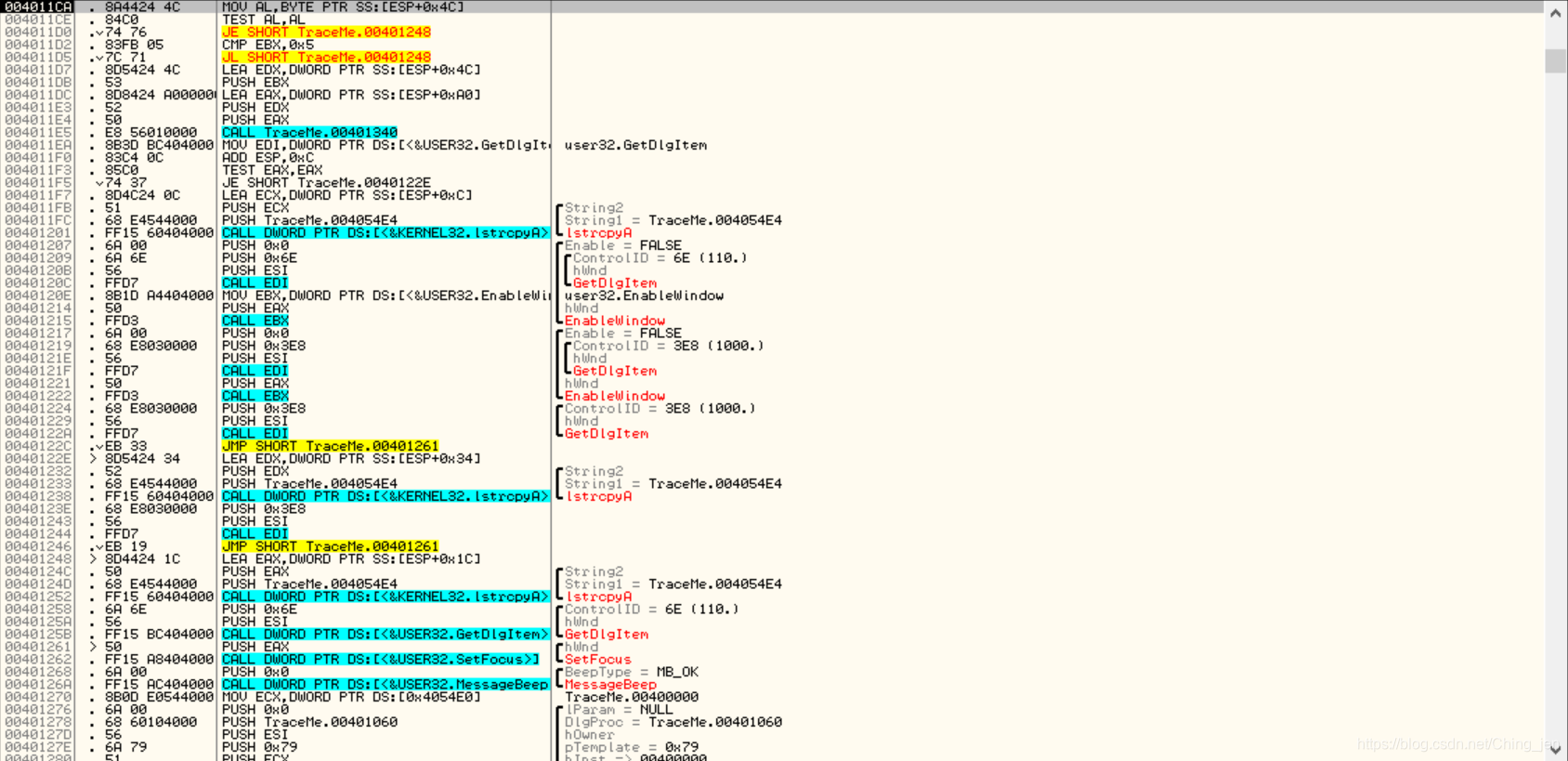
Task: Select LEA EAX with ESP+0xA0 operand
Action: tap(351, 95)
